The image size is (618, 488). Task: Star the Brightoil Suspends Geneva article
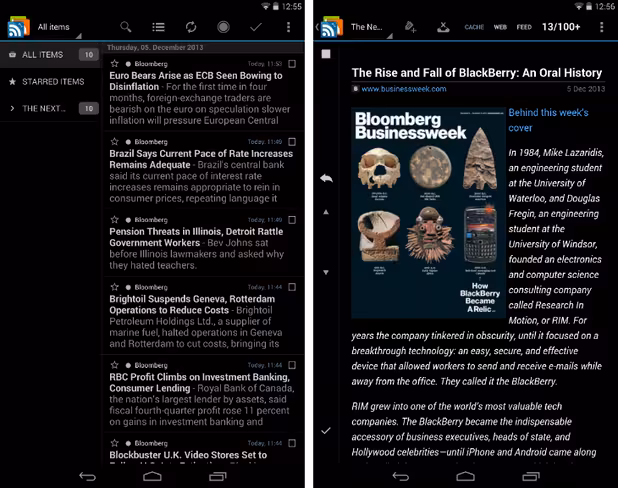pos(114,287)
